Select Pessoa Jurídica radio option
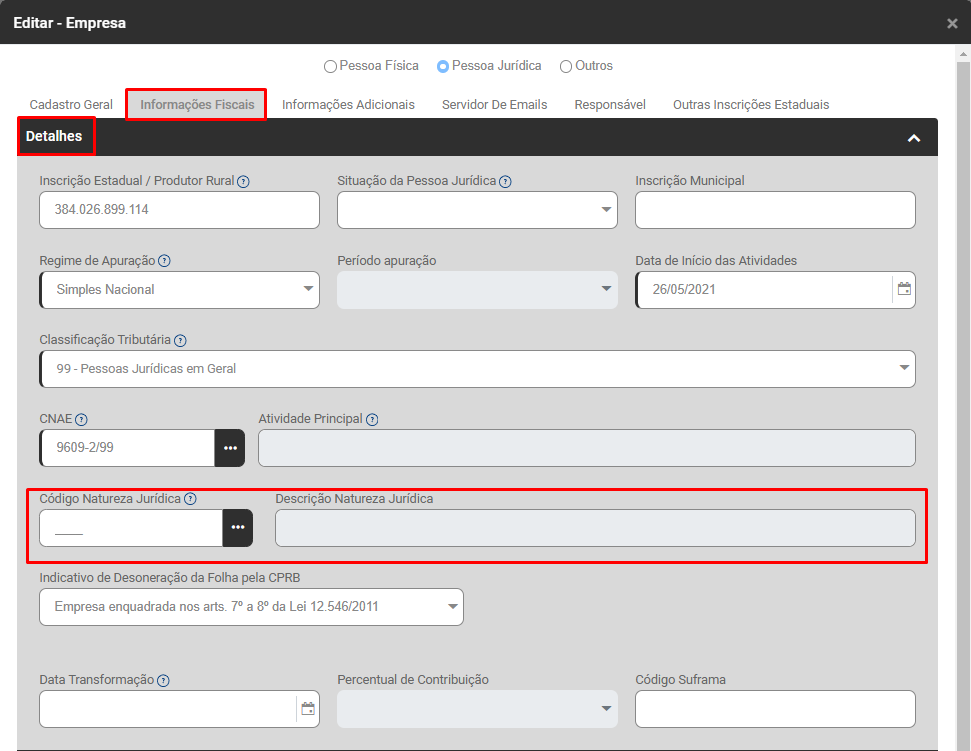971x751 pixels. pyautogui.click(x=443, y=67)
